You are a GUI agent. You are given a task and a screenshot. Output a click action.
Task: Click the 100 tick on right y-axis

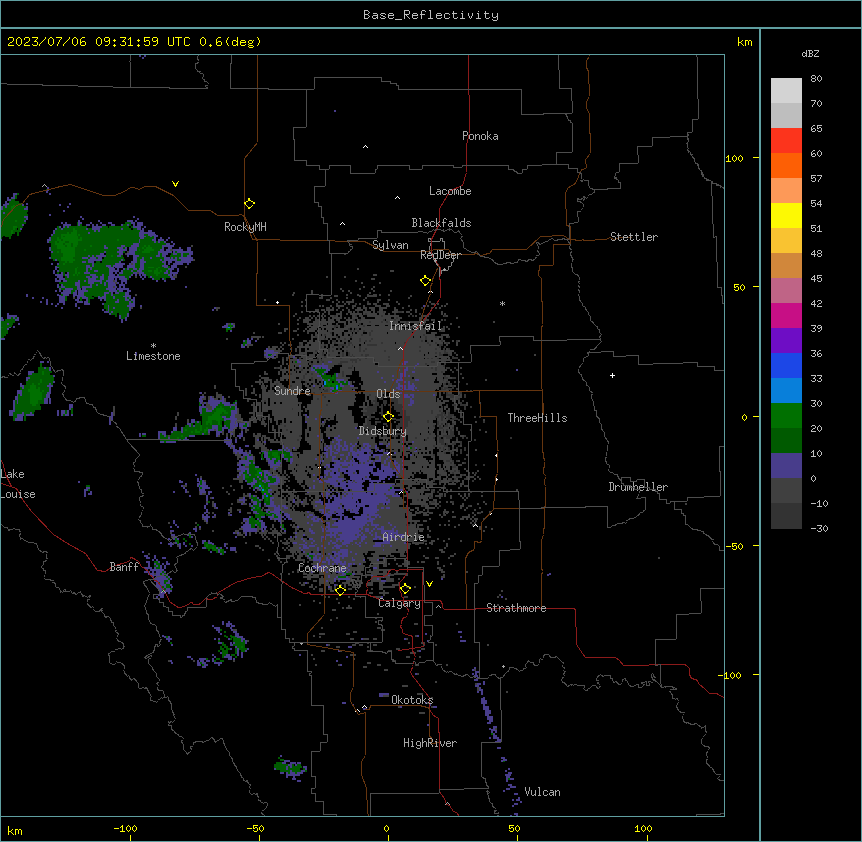tap(734, 158)
